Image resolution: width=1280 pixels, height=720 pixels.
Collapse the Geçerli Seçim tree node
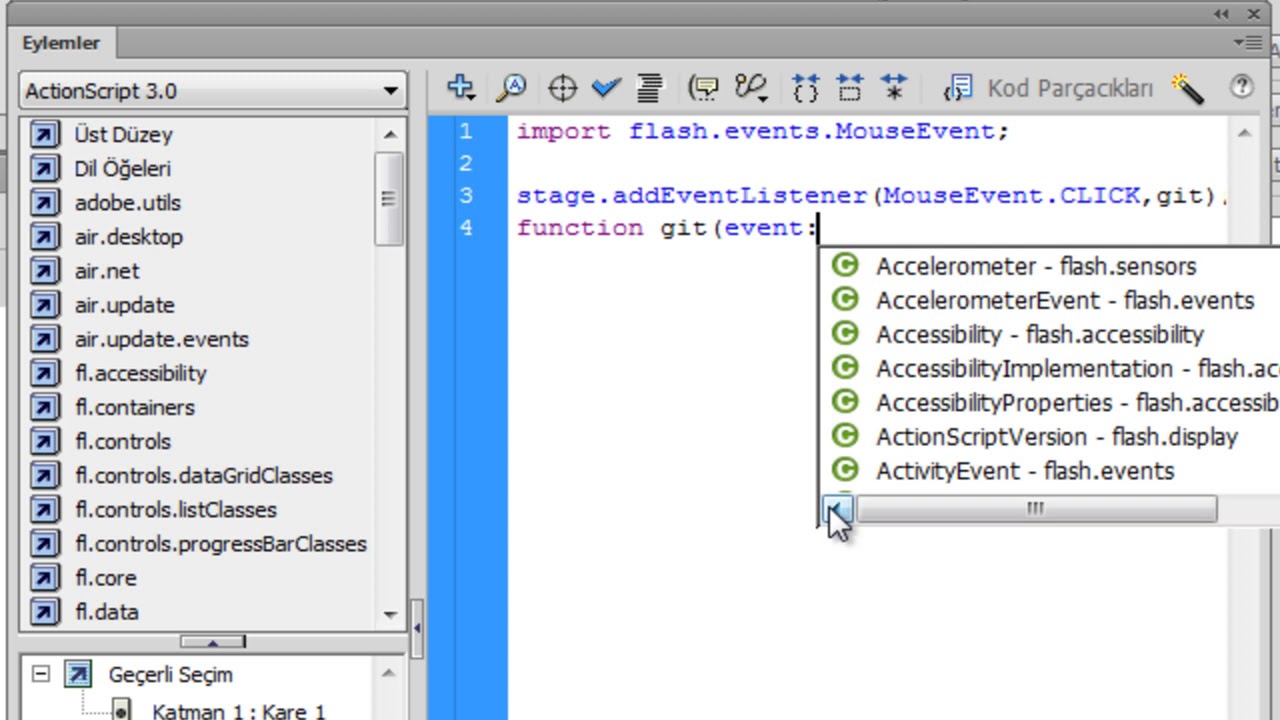[40, 674]
